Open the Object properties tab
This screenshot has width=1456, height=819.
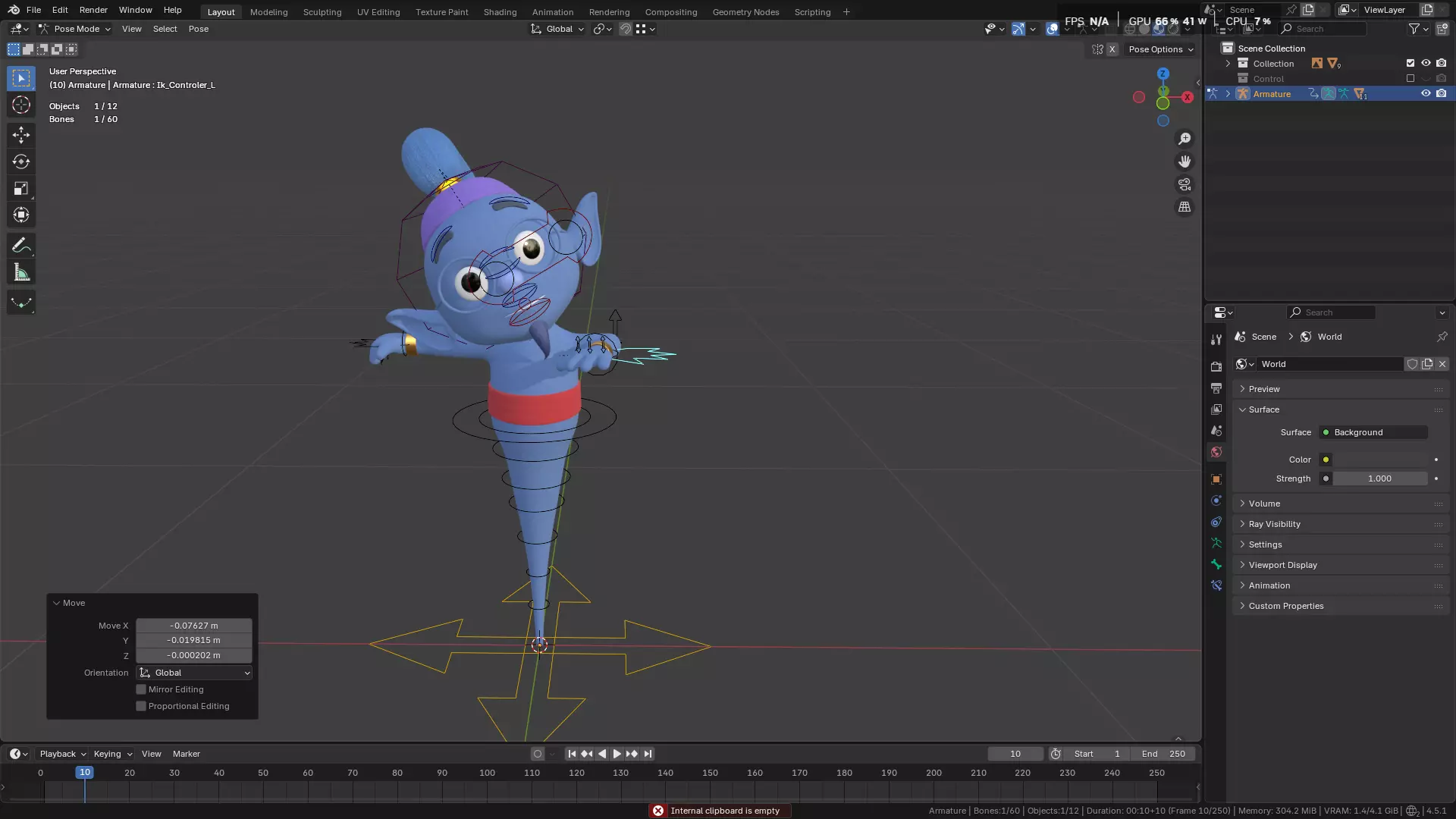point(1216,479)
